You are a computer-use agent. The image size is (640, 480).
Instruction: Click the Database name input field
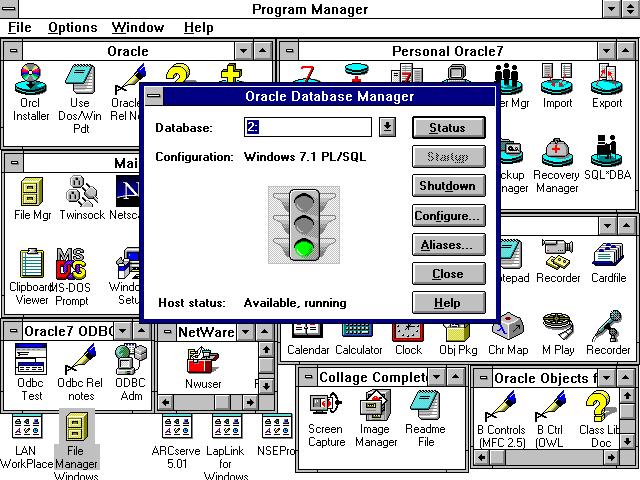pos(308,127)
